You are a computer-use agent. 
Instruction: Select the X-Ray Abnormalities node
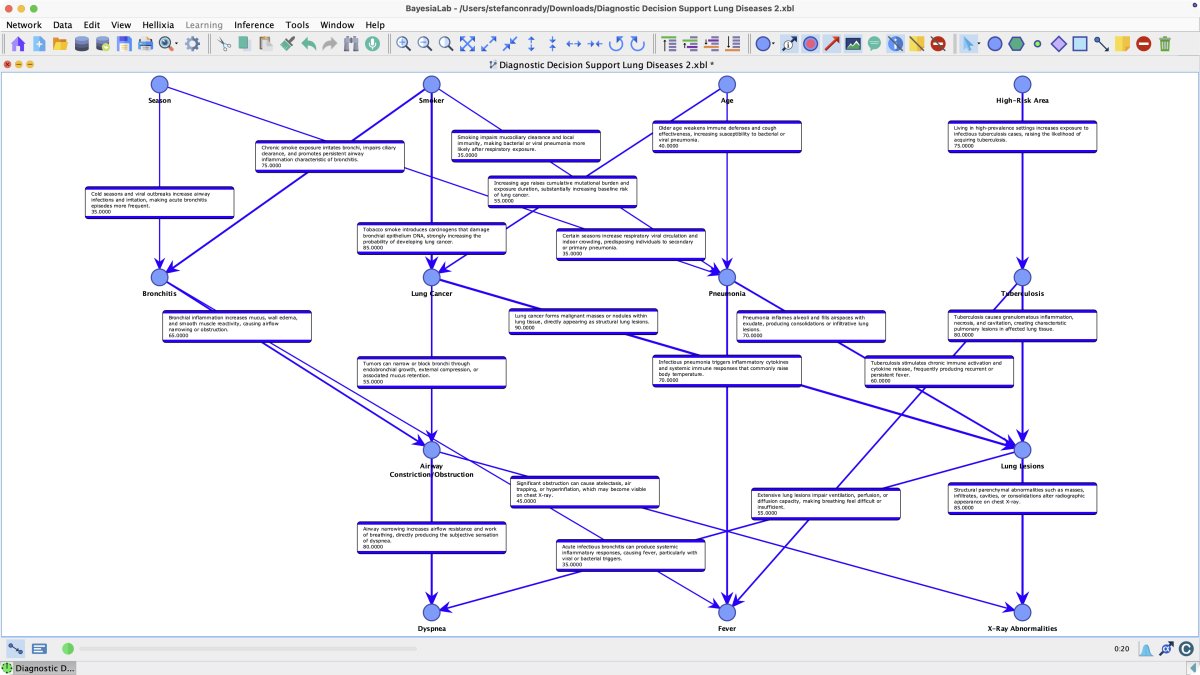(1022, 612)
